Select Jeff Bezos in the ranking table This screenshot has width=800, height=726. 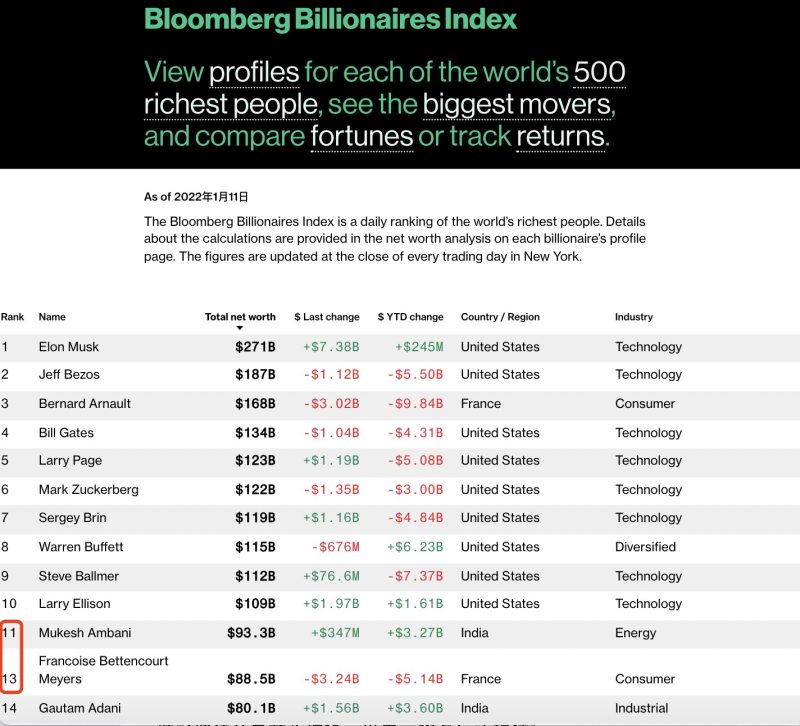pos(68,375)
